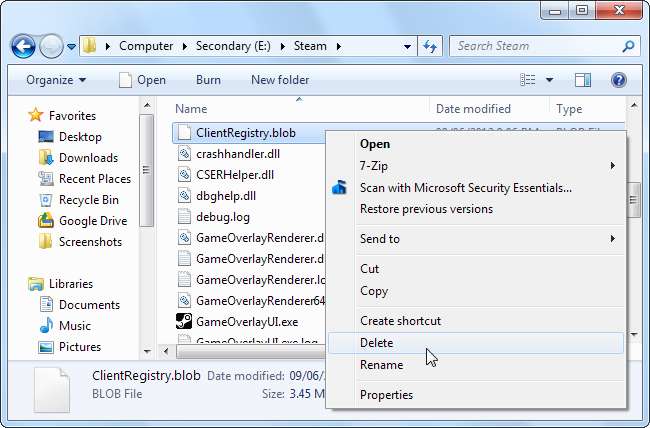The width and height of the screenshot is (650, 428).
Task: Click the Burn toolbar button
Action: 208,80
